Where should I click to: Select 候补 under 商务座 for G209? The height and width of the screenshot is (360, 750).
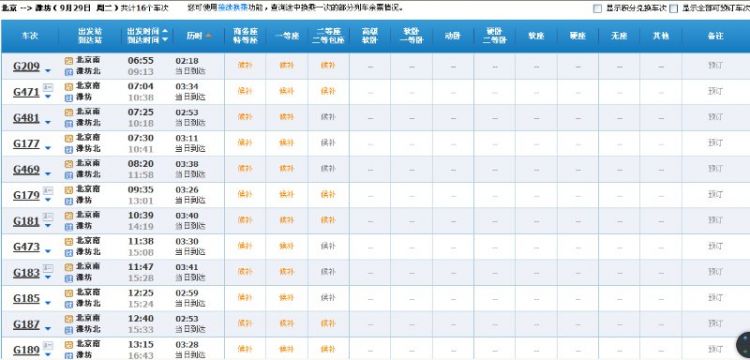245,65
